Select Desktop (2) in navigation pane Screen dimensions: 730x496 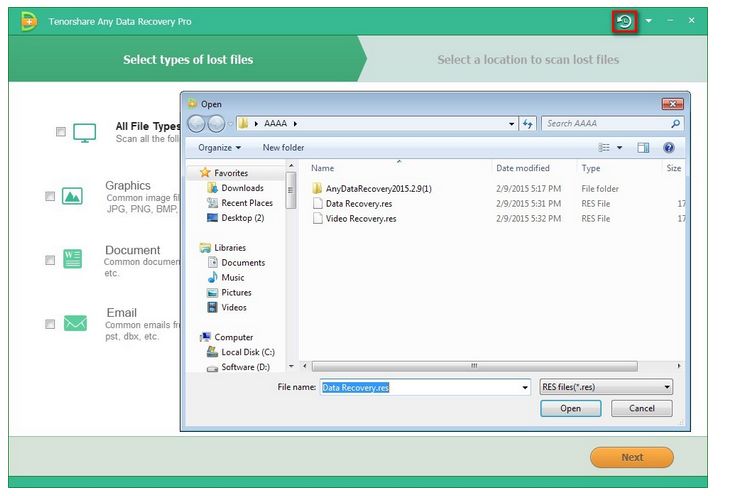click(x=236, y=217)
